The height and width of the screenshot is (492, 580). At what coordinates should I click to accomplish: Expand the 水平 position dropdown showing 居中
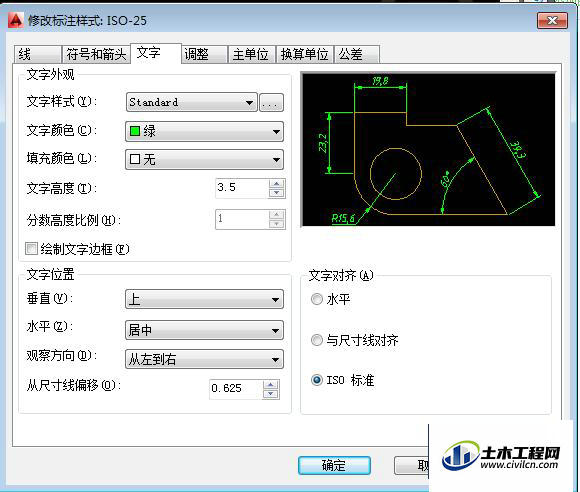pos(205,330)
